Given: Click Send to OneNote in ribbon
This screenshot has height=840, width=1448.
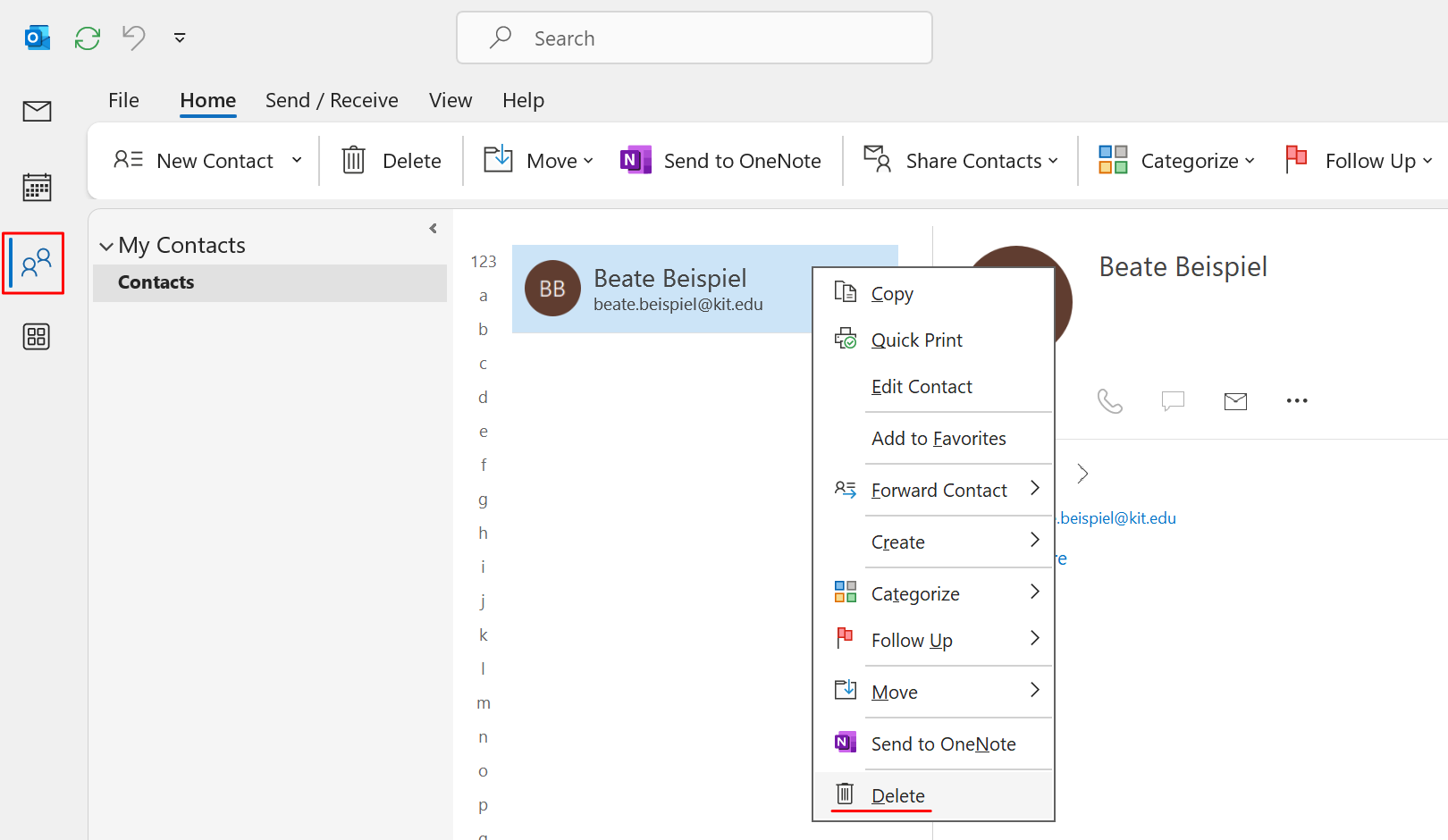Looking at the screenshot, I should [720, 161].
